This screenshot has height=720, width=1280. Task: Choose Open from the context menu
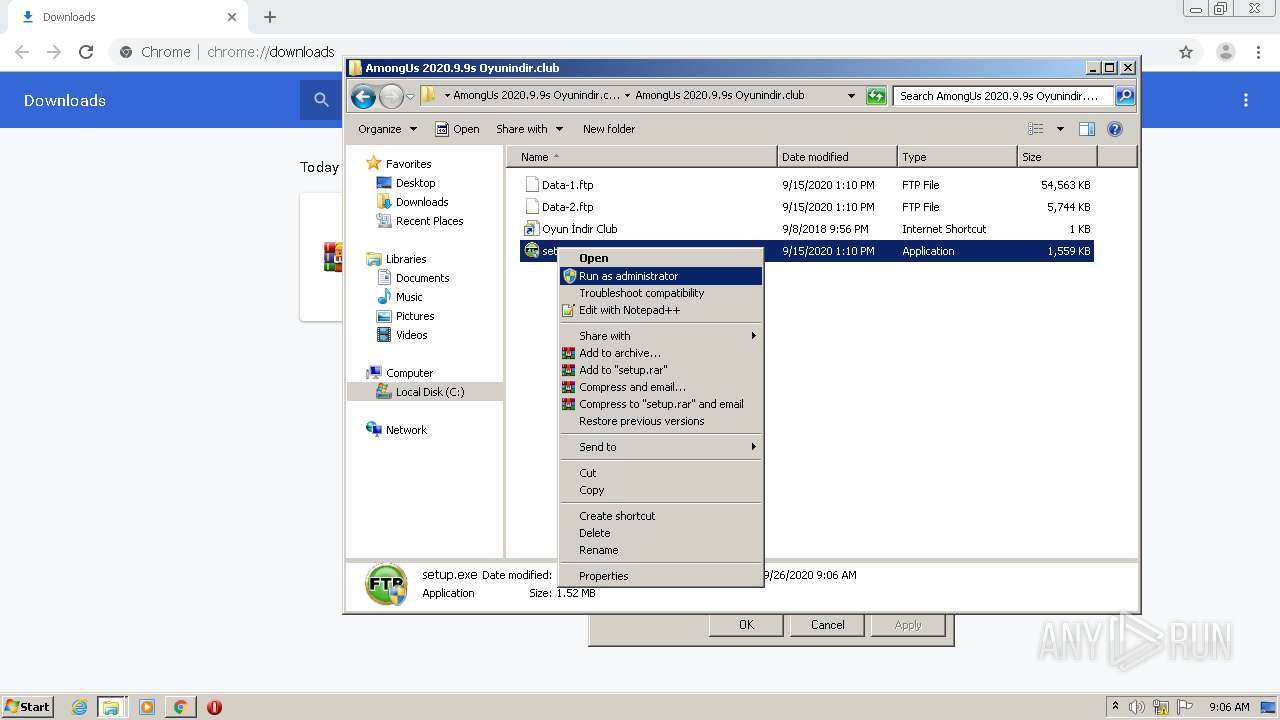click(x=661, y=258)
